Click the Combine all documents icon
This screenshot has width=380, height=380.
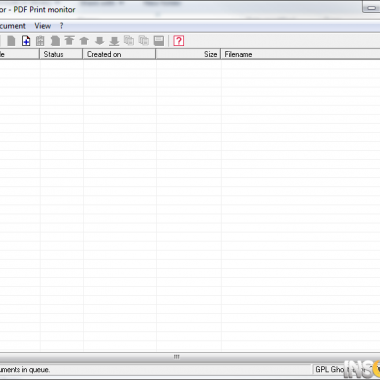(144, 41)
